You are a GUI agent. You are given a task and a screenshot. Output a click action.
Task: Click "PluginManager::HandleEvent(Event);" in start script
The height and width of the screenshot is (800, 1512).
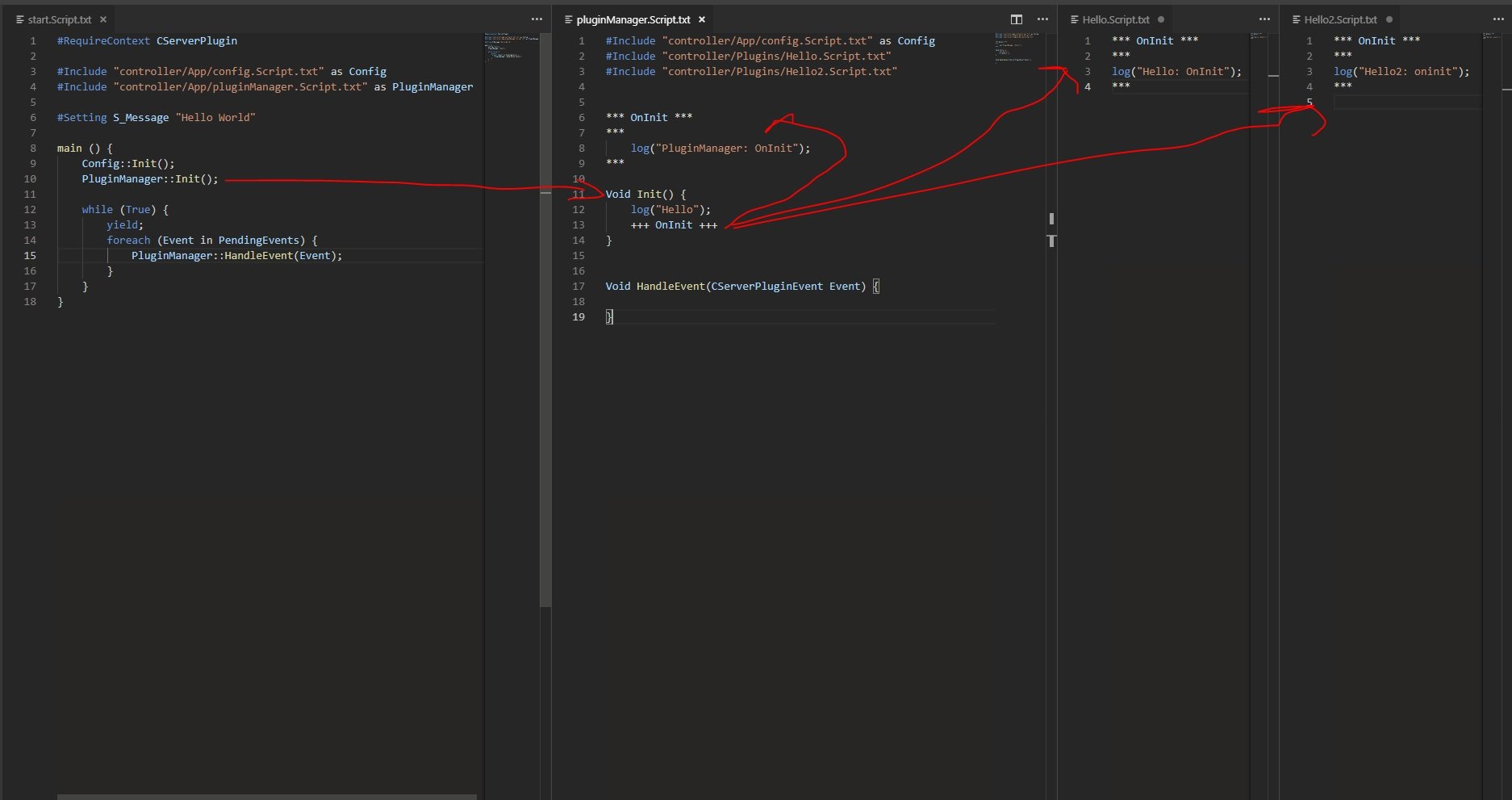(237, 255)
